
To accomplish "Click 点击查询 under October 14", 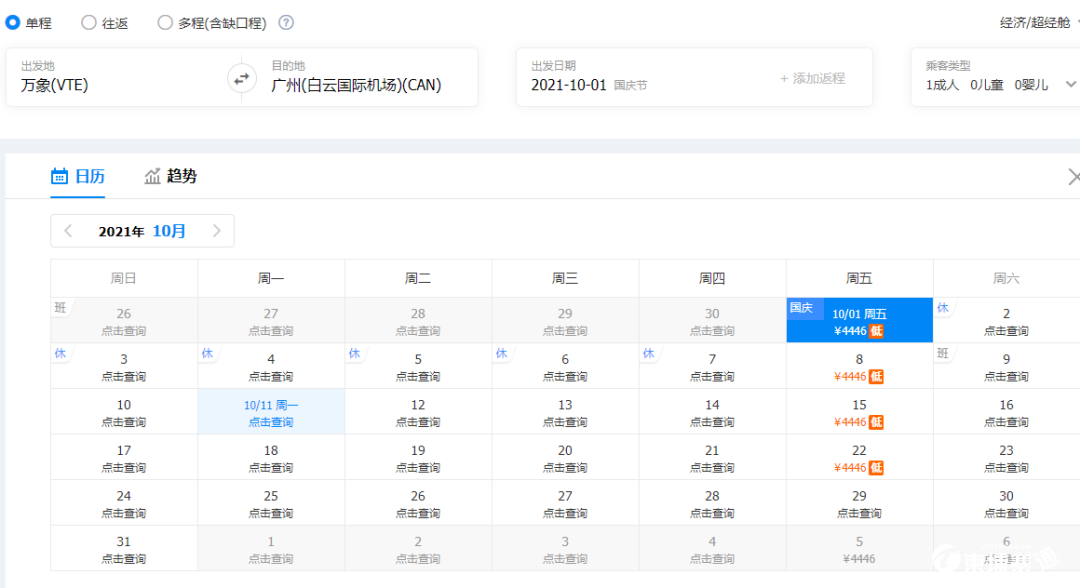I will coord(712,422).
